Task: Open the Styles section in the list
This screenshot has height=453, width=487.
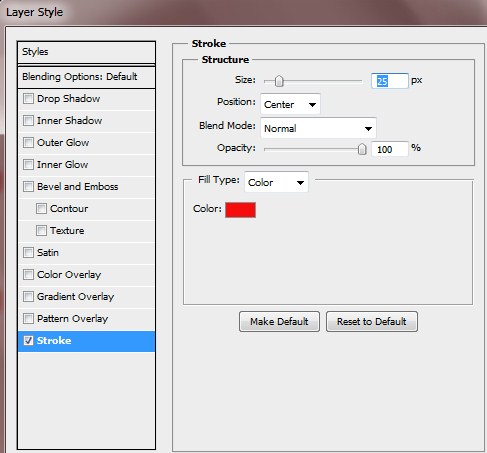Action: click(86, 52)
